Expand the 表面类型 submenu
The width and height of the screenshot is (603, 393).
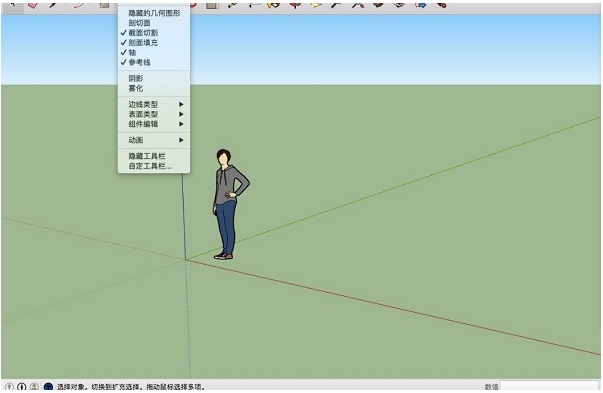[153, 114]
